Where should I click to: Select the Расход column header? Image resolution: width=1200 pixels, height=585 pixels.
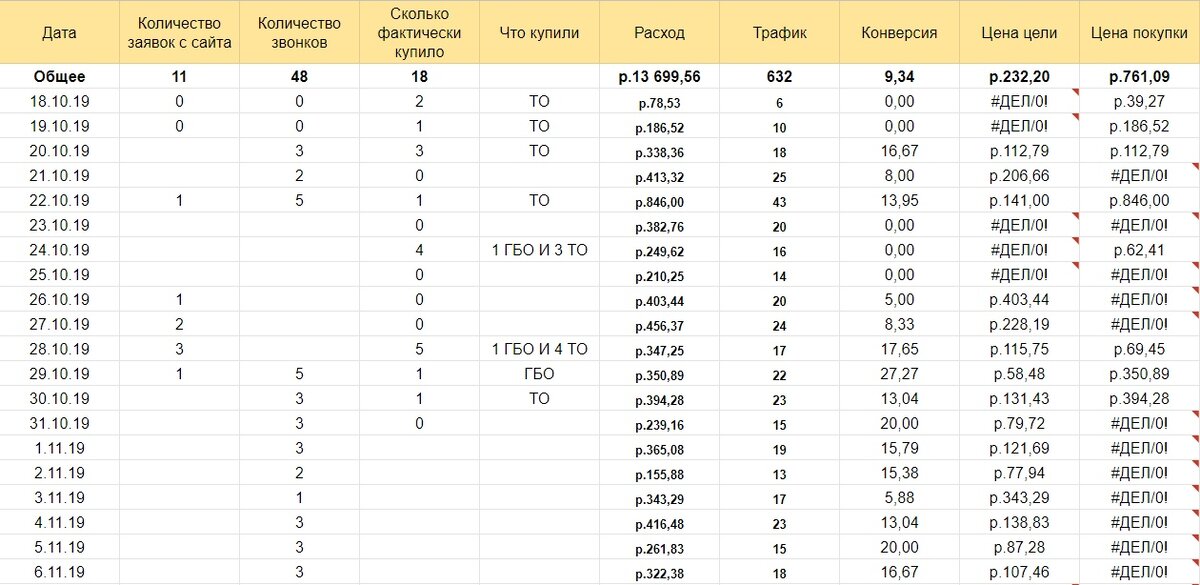pos(660,31)
